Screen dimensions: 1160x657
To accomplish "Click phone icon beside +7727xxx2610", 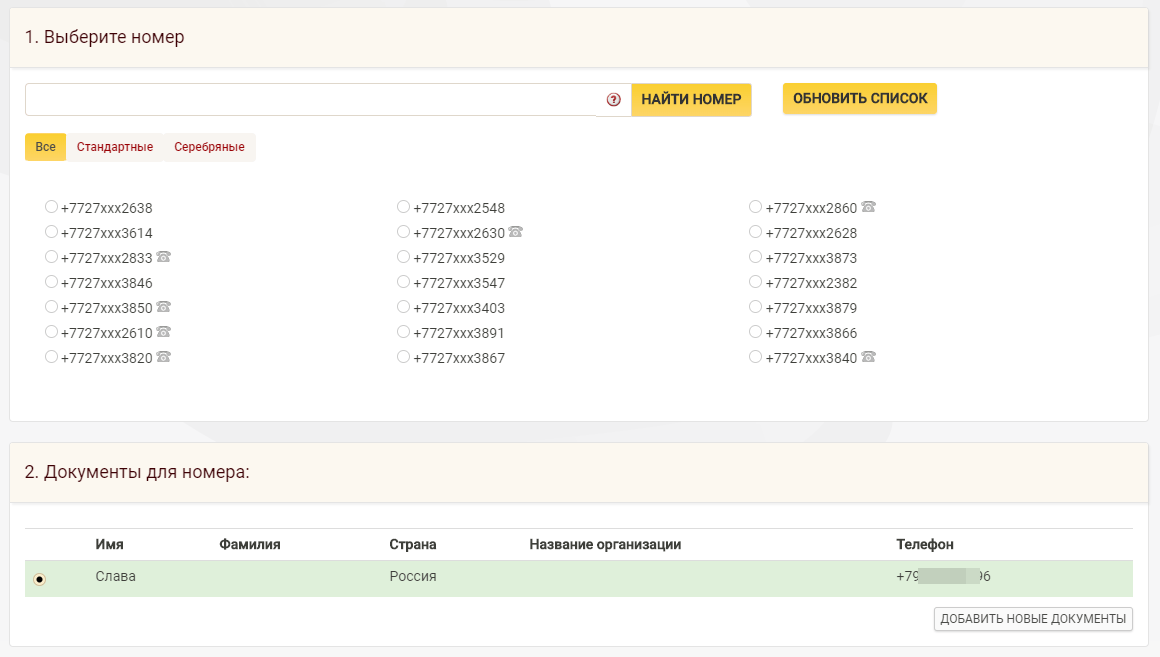I will [x=163, y=331].
